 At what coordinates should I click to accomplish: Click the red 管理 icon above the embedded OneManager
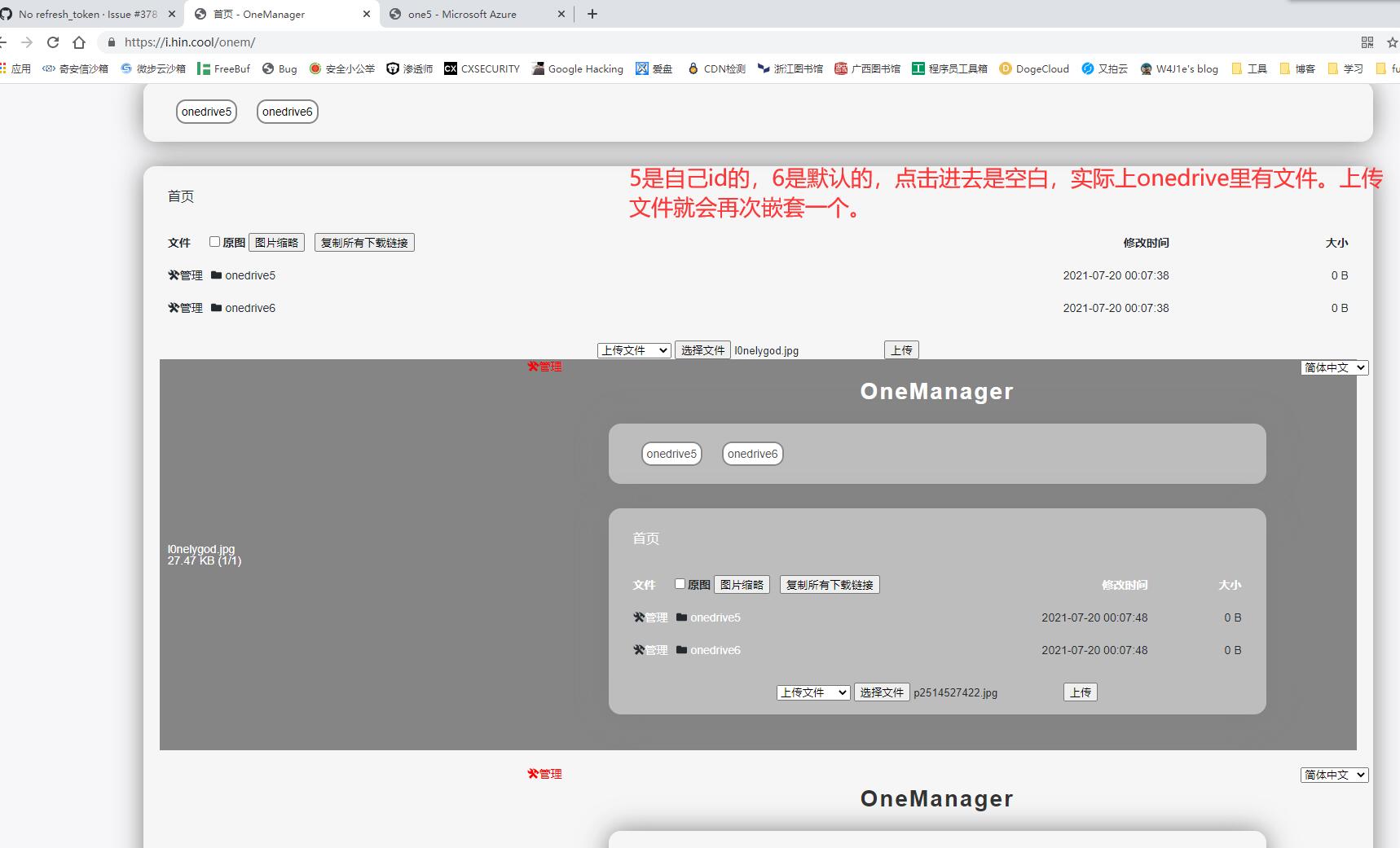[544, 367]
